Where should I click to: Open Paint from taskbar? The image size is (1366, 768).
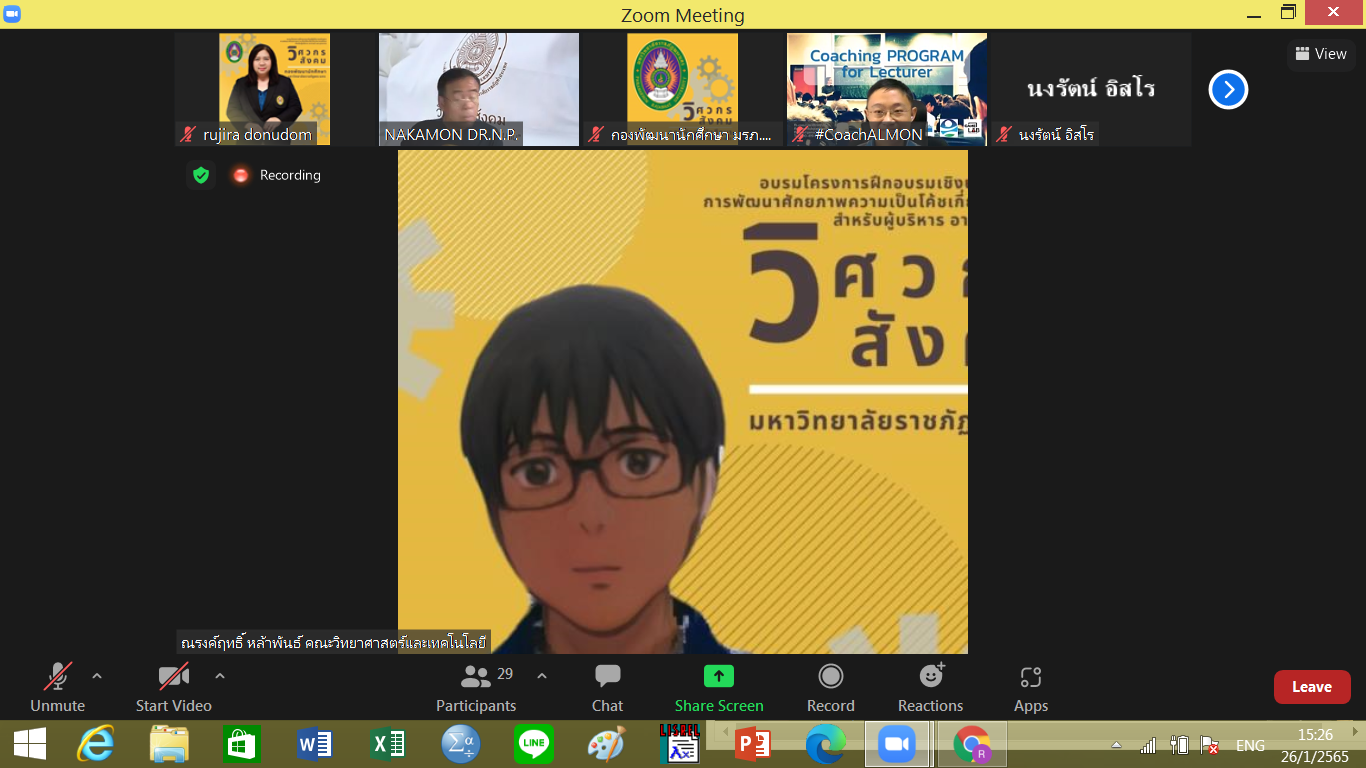coord(606,745)
